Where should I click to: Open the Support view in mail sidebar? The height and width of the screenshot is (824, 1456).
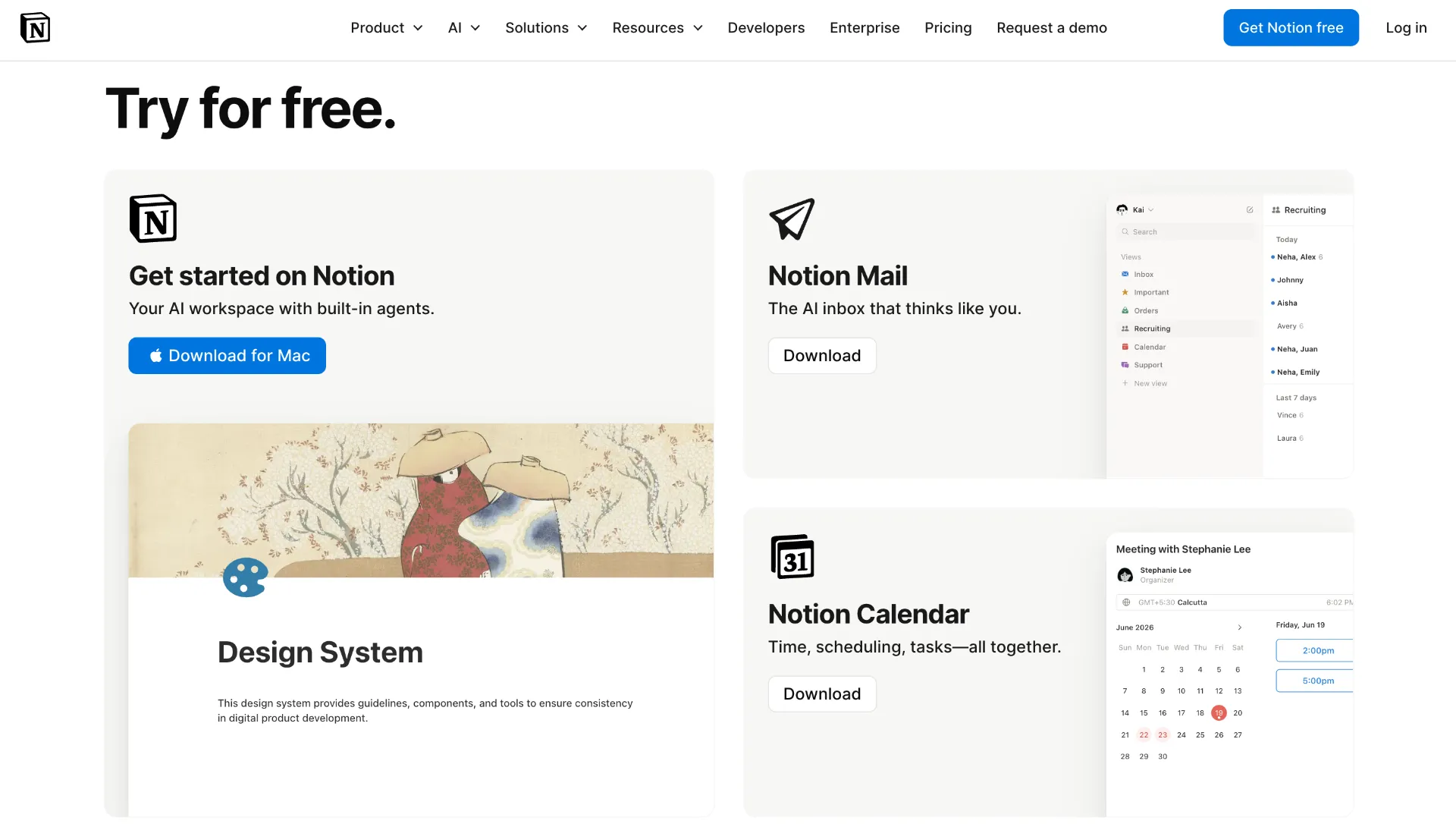pos(1142,366)
